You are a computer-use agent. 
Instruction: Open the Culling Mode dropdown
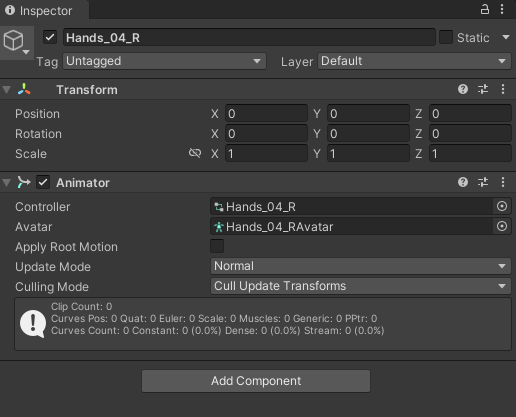[x=361, y=286]
